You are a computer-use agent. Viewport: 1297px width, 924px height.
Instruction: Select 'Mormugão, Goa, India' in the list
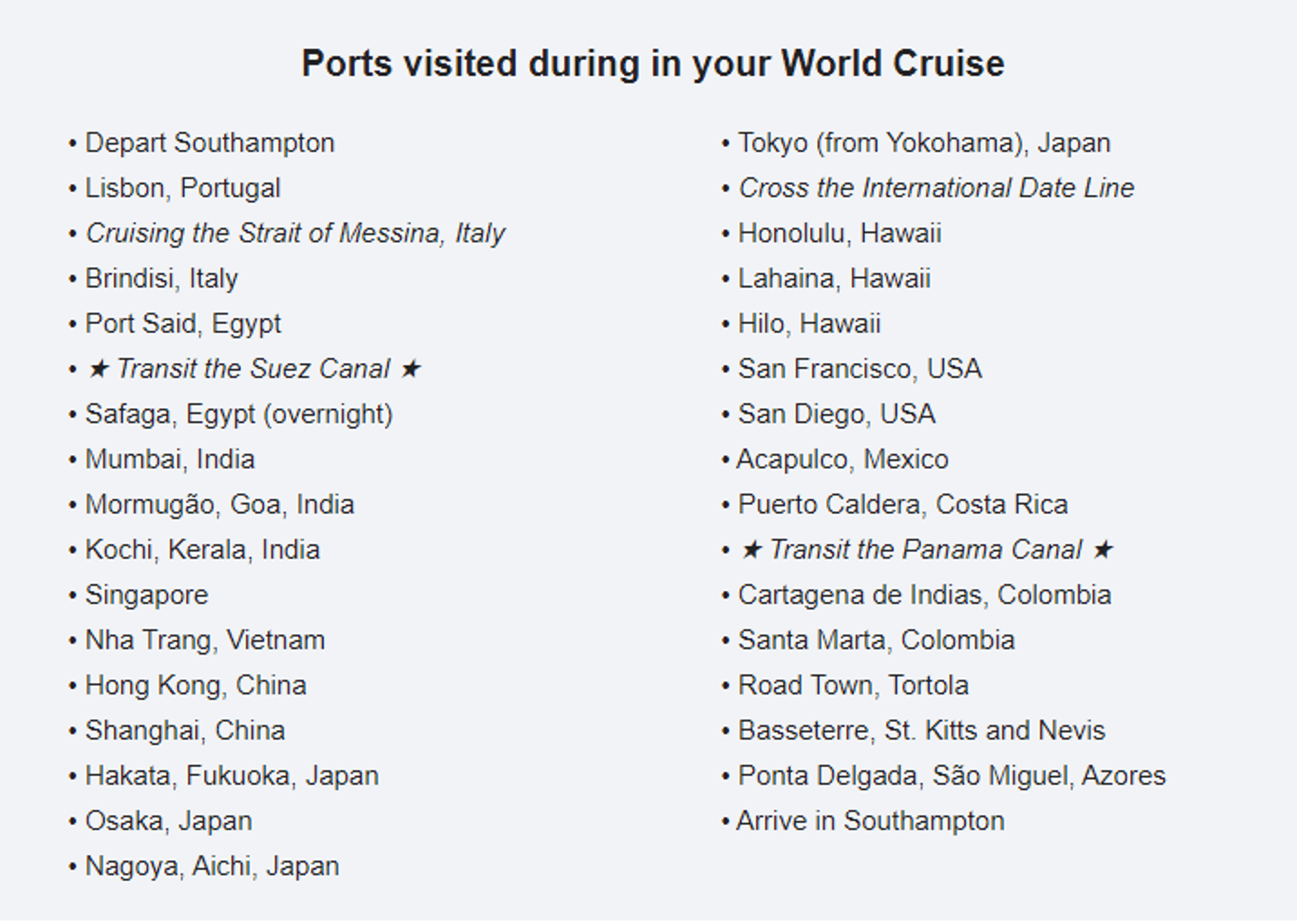[220, 505]
